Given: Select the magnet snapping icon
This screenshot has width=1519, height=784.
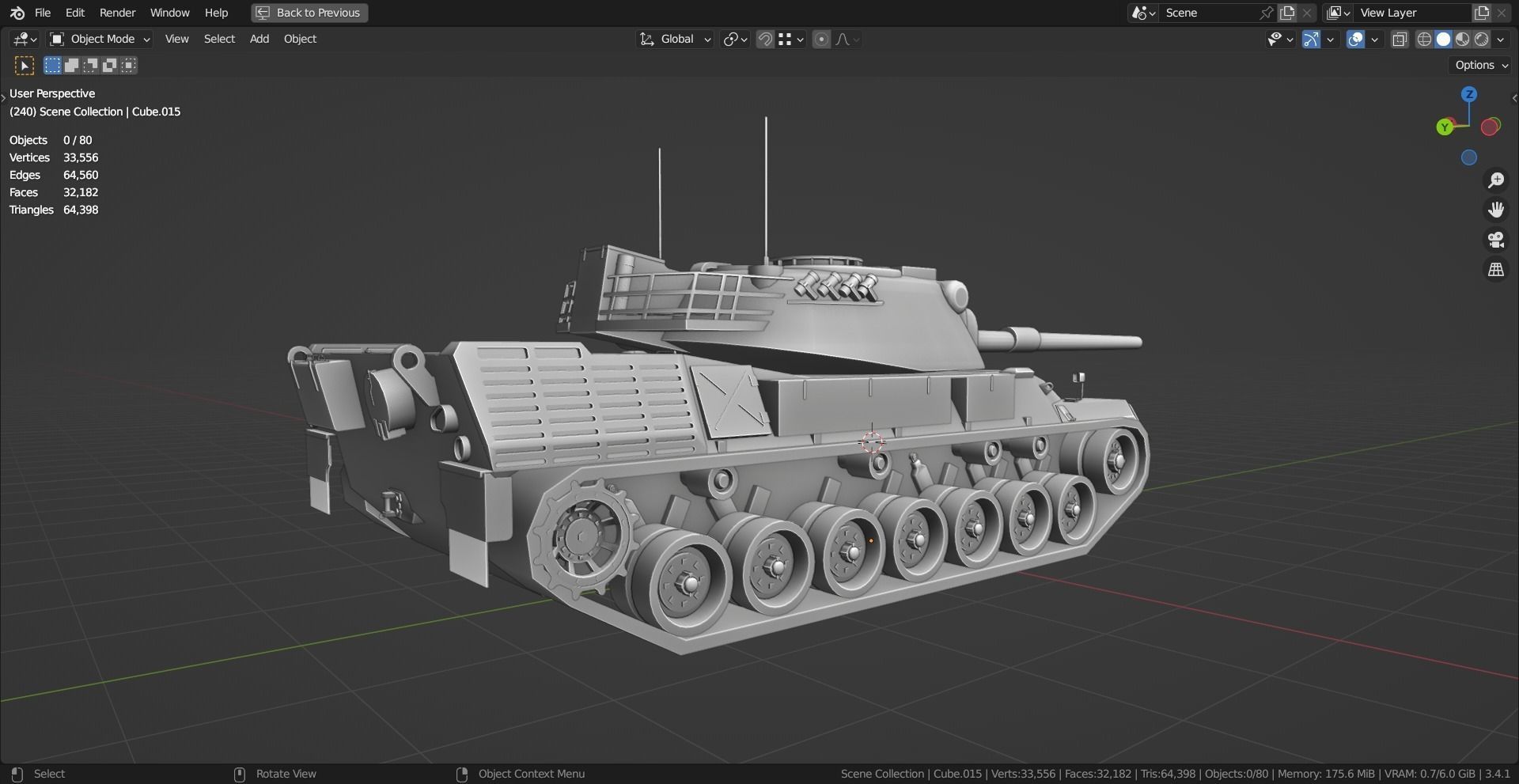Looking at the screenshot, I should (764, 39).
